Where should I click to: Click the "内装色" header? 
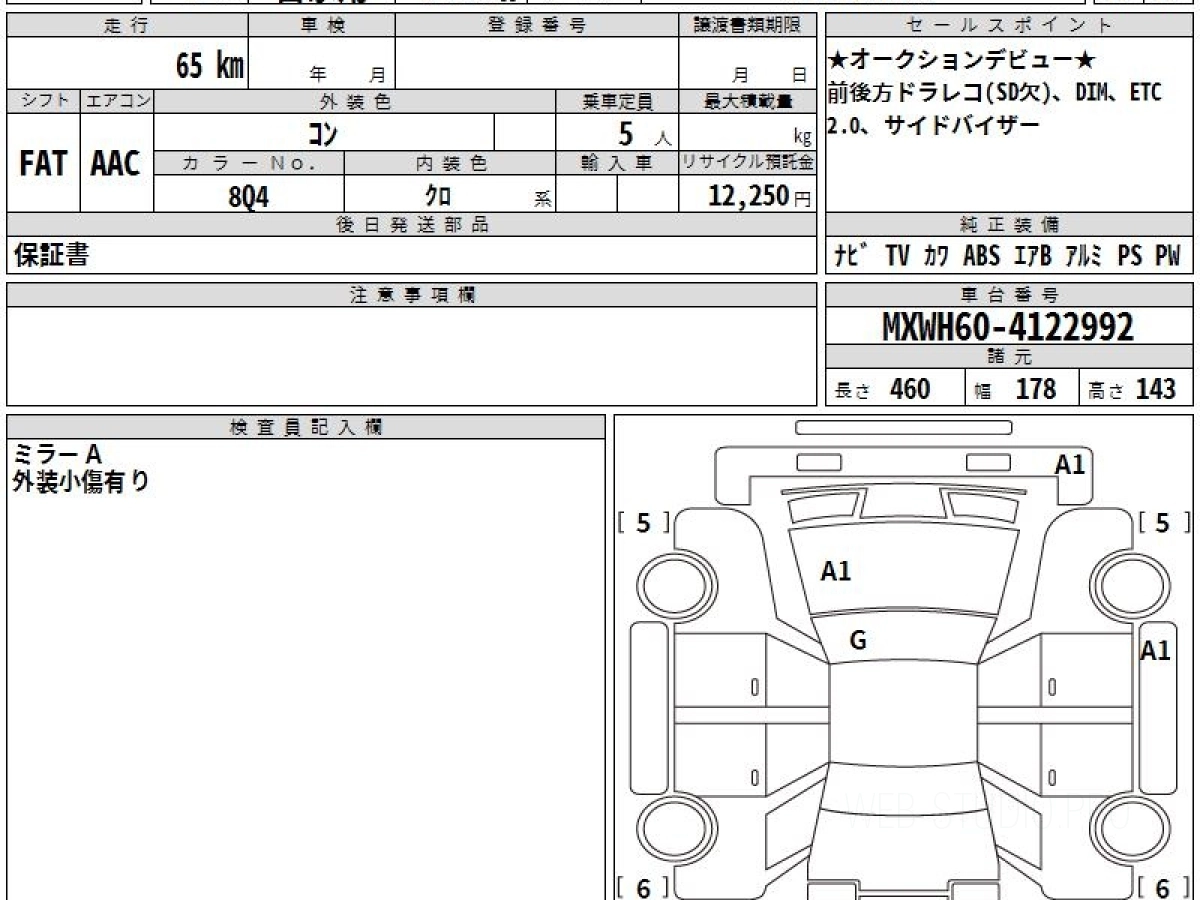pyautogui.click(x=450, y=163)
